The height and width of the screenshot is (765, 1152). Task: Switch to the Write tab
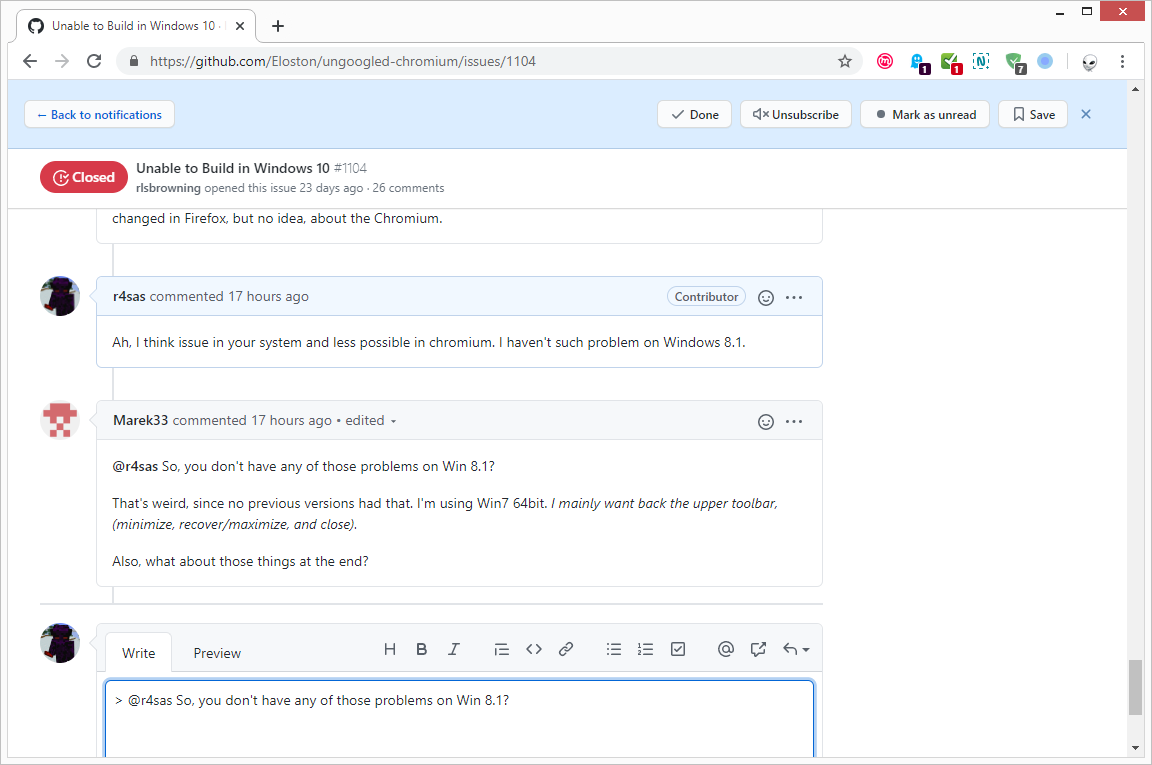pyautogui.click(x=138, y=653)
